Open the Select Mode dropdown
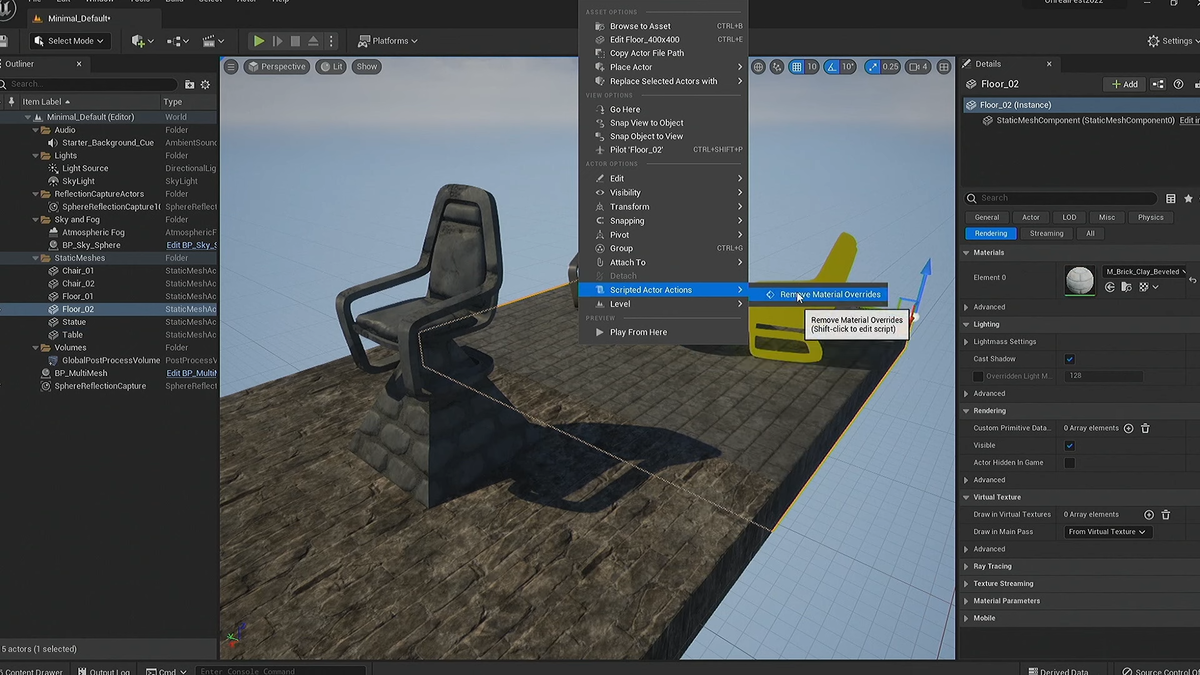This screenshot has height=675, width=1200. coord(68,41)
